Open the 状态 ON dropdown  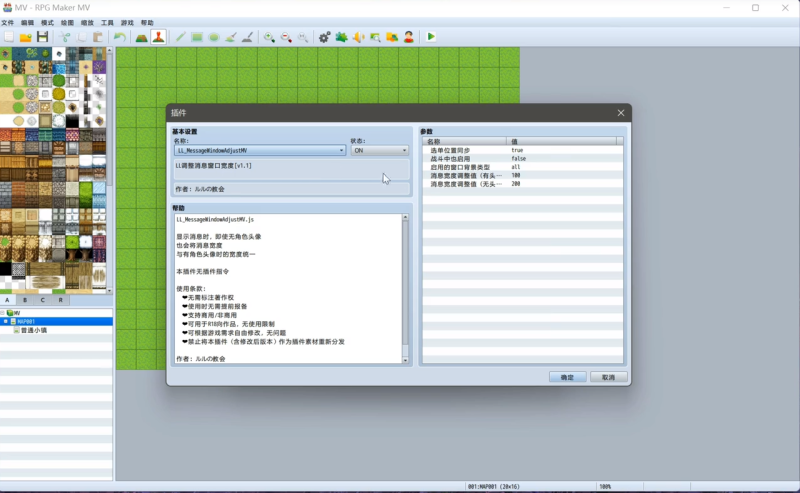380,151
